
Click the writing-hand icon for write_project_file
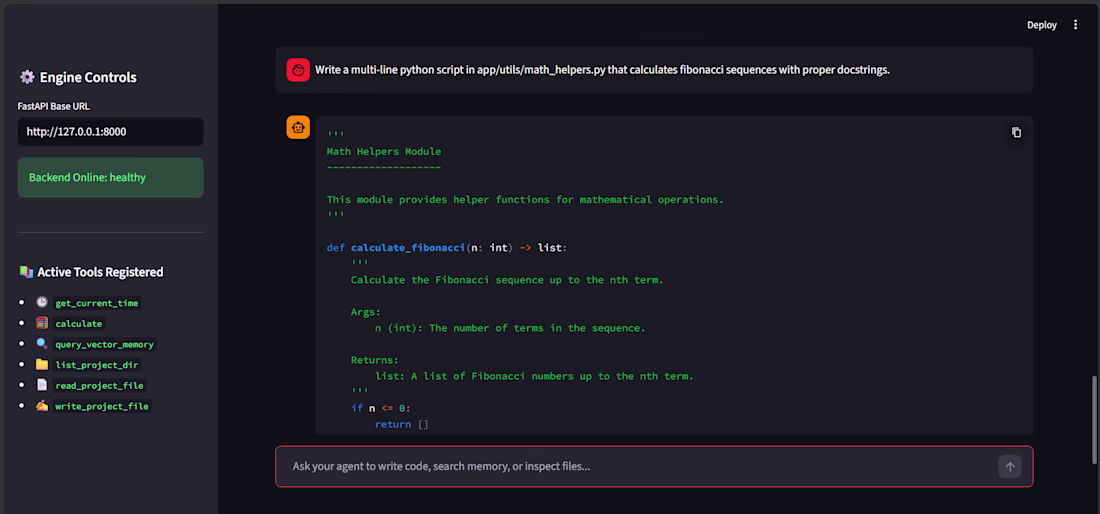tap(42, 405)
